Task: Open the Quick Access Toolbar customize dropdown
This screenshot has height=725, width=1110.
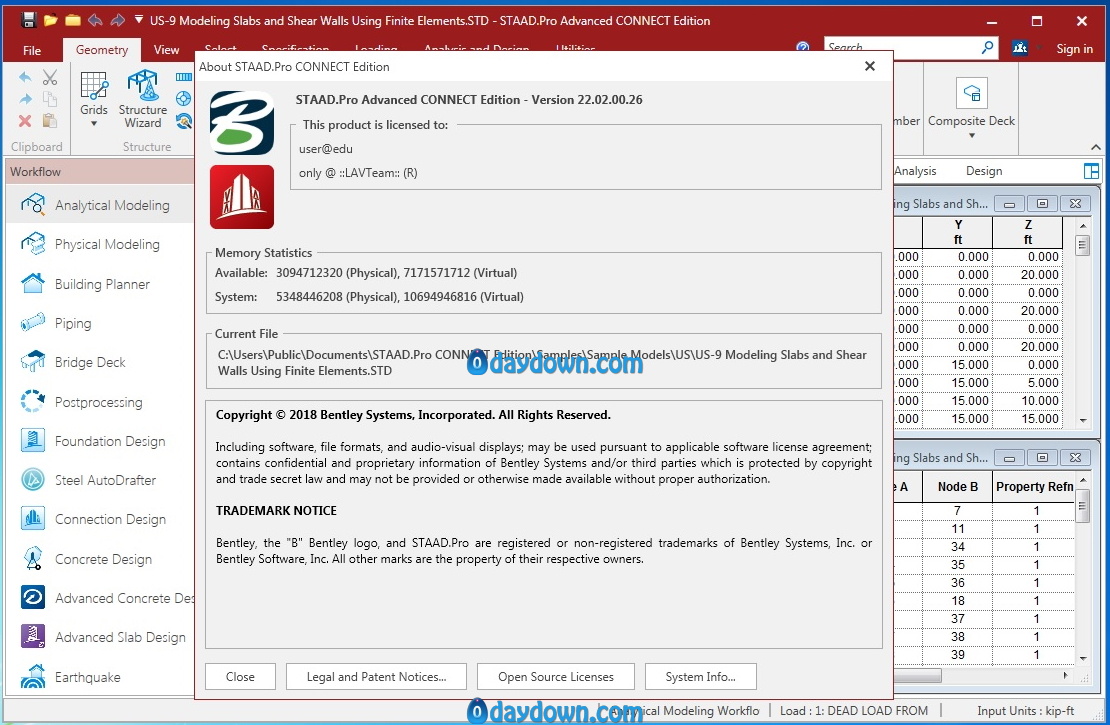Action: (x=139, y=20)
